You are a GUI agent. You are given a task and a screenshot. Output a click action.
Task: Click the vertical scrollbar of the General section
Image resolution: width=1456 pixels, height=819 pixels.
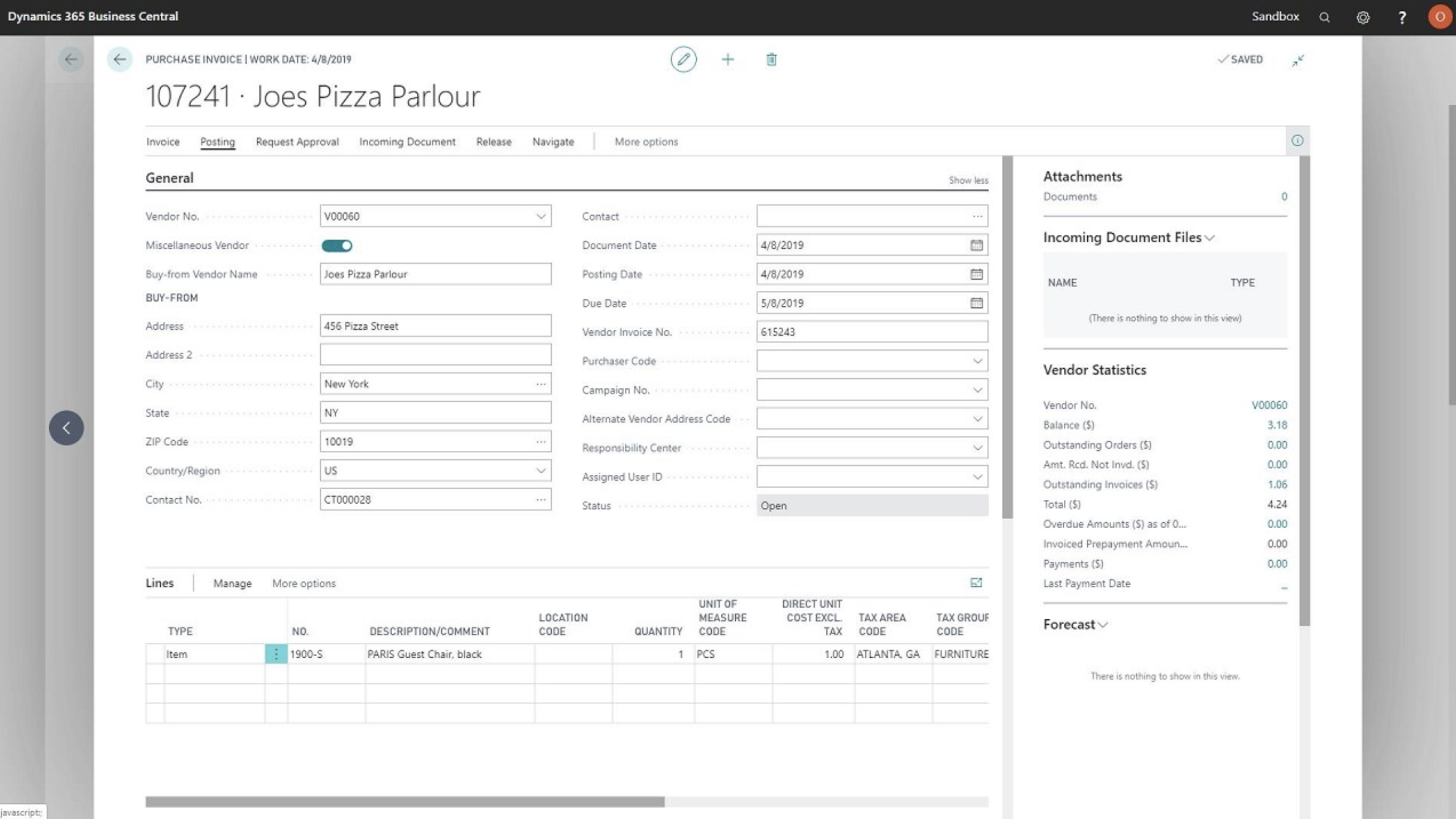(x=1007, y=337)
